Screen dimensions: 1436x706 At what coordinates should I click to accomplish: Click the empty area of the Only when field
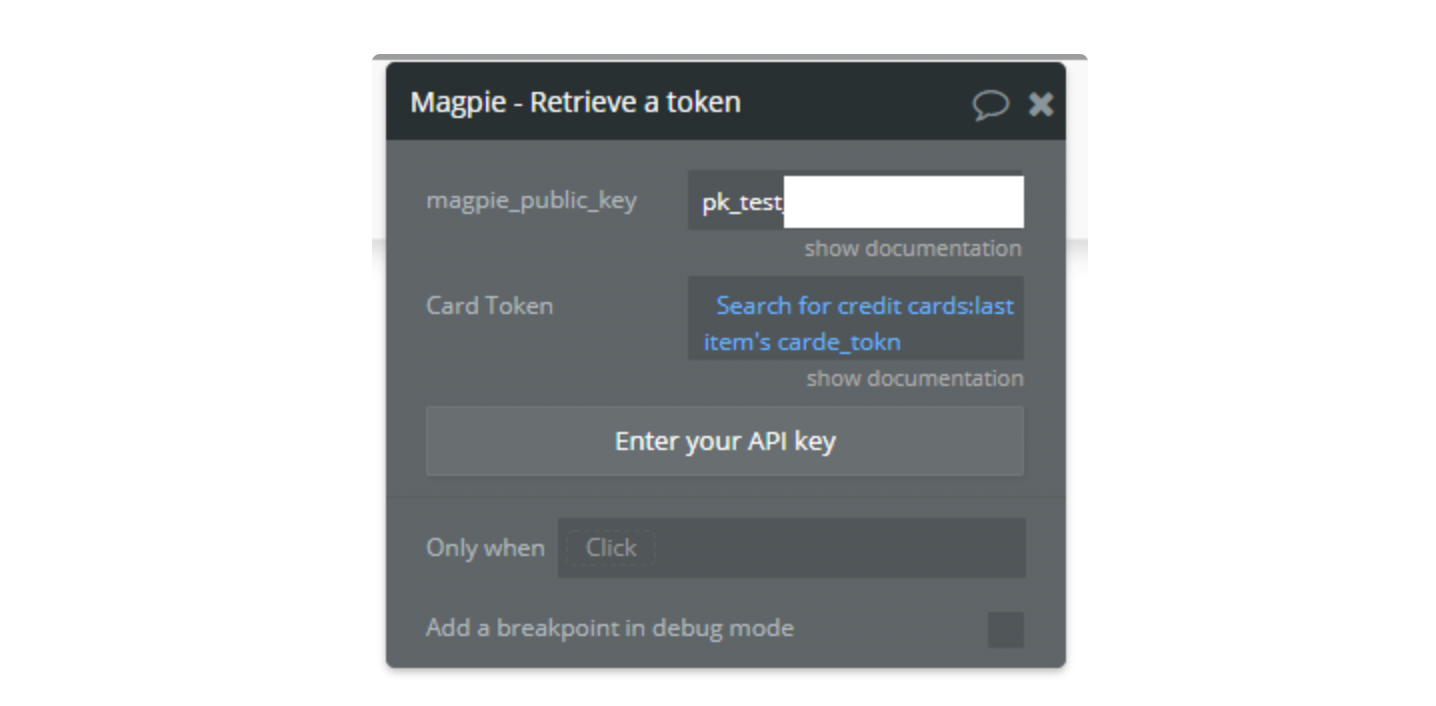tap(840, 548)
